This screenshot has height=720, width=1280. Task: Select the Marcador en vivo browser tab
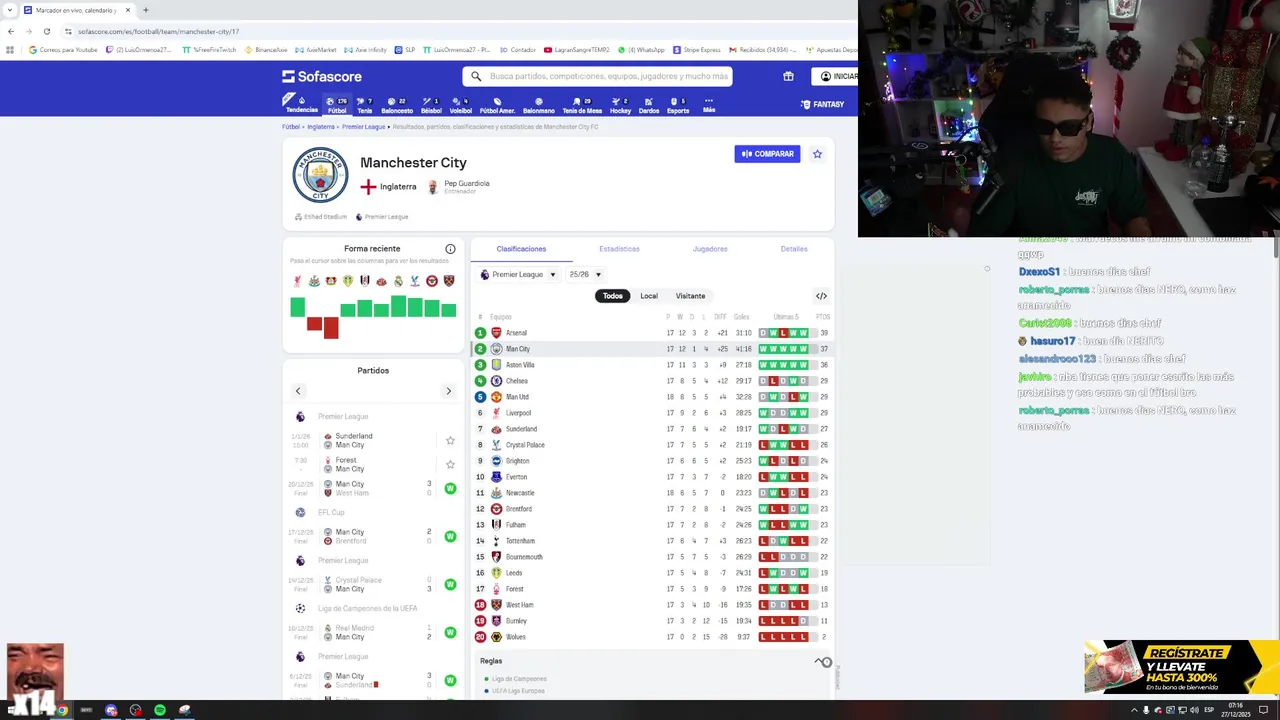pos(77,10)
